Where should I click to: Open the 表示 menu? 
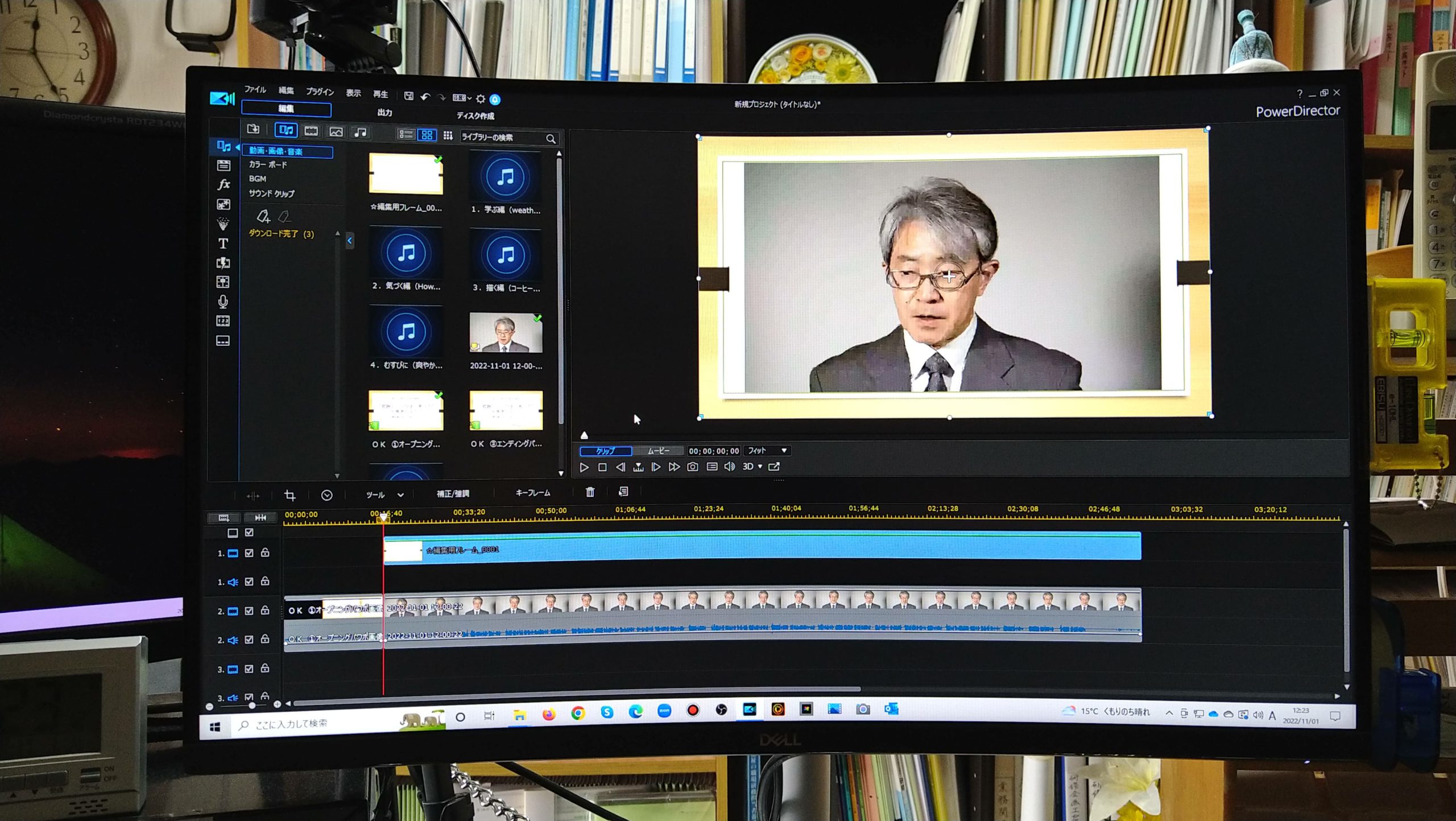(x=353, y=93)
